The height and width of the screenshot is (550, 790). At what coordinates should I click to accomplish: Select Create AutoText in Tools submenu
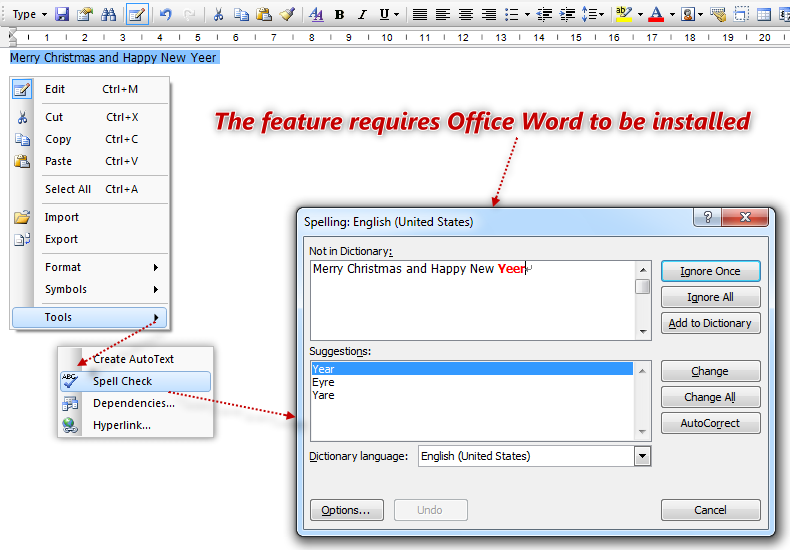(135, 359)
